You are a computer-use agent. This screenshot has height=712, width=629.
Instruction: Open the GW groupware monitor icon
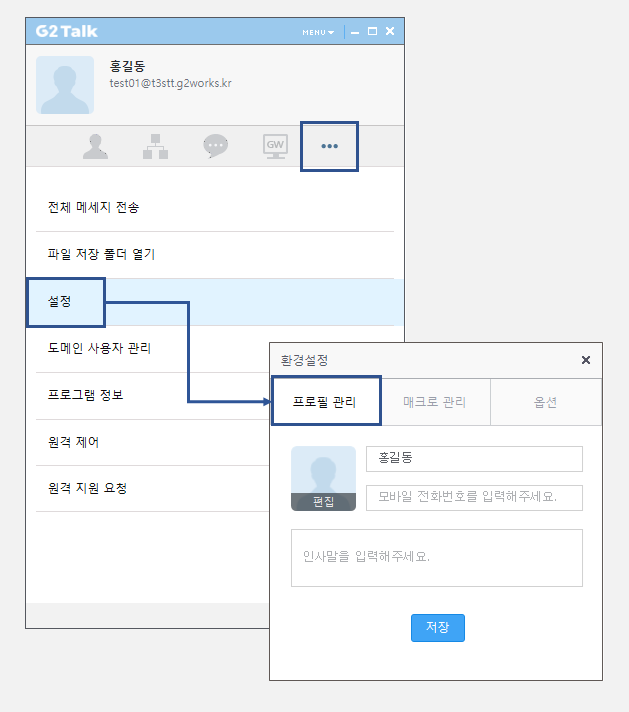(x=275, y=146)
